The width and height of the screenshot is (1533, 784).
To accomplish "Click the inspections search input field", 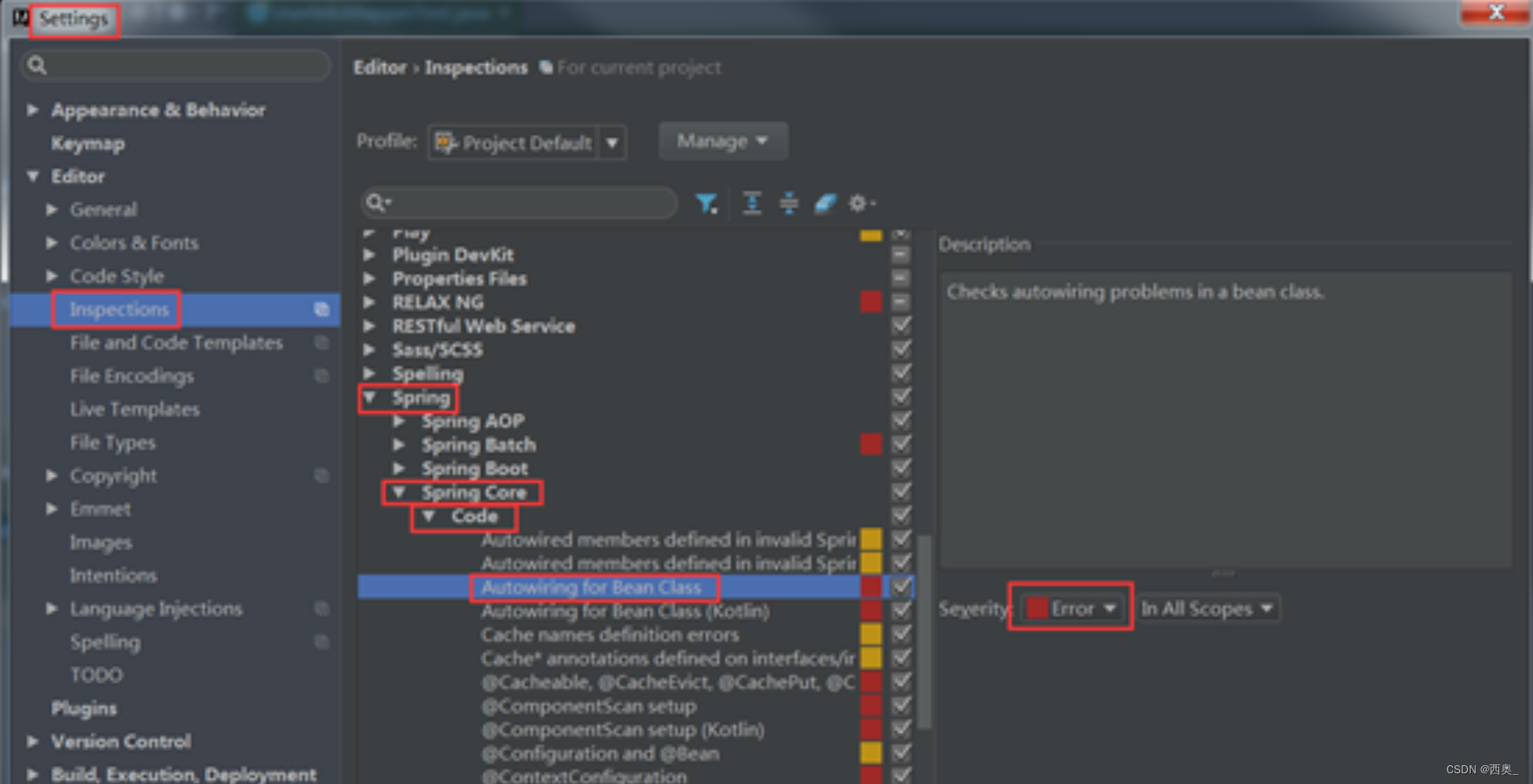I will click(x=519, y=203).
